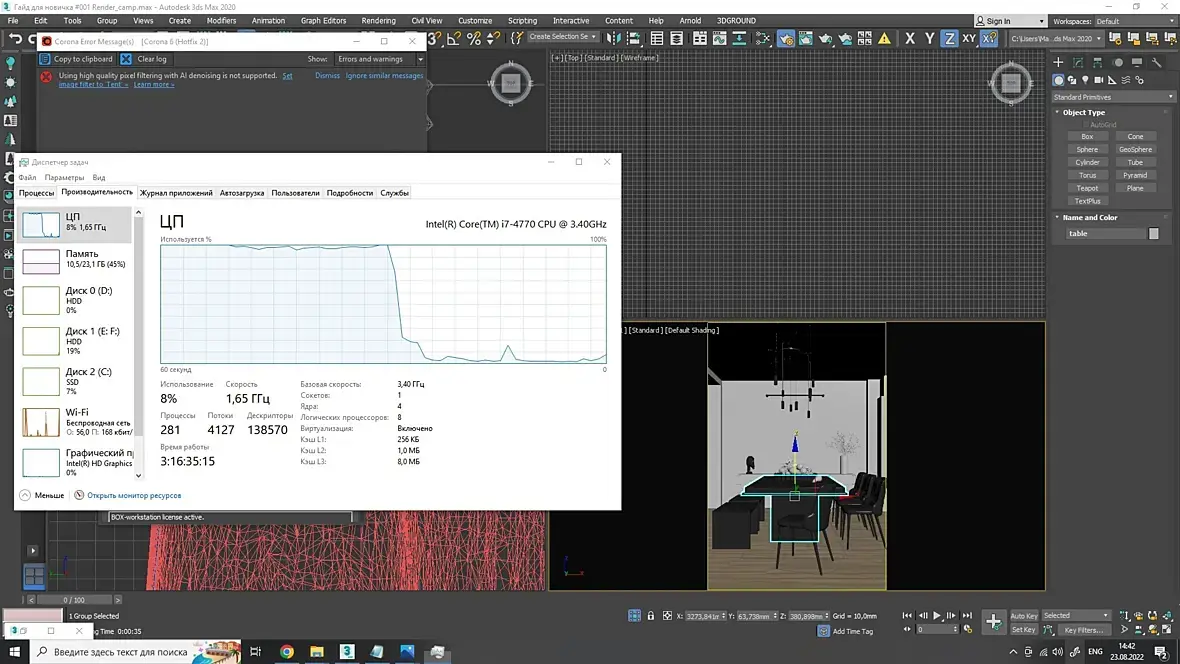
Task: Open the Standard Primitives dropdown
Action: (1113, 97)
